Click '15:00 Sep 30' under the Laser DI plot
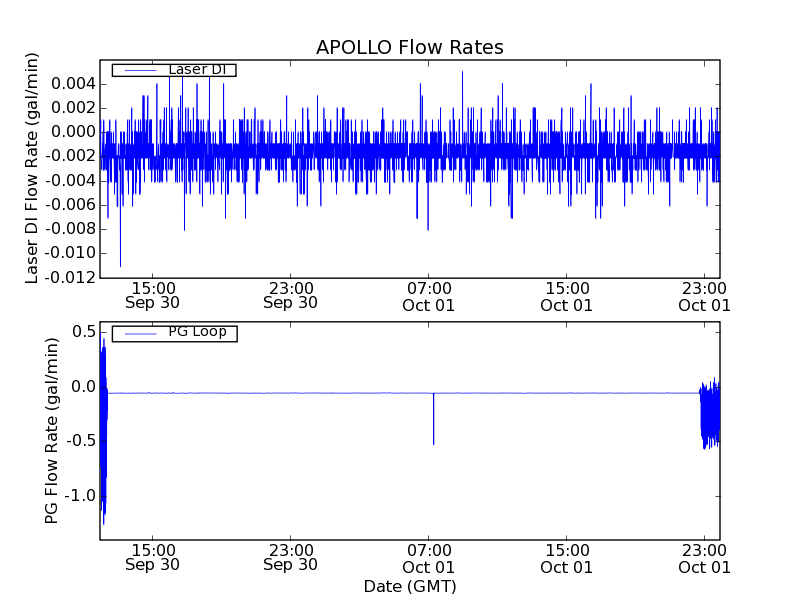This screenshot has width=800, height=600. [153, 296]
